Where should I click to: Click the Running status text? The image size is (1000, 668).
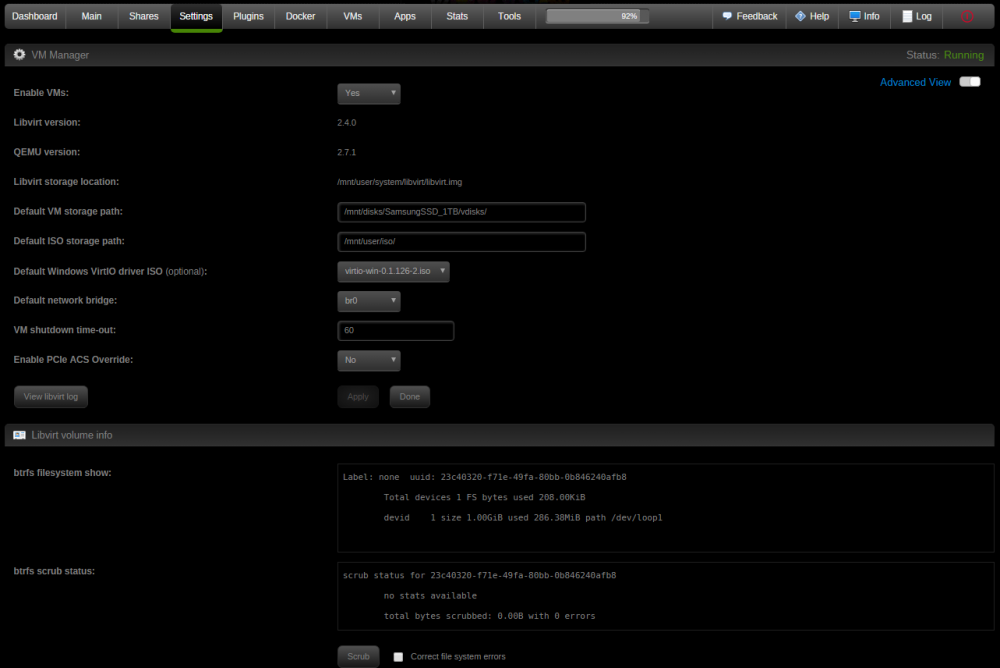point(964,56)
